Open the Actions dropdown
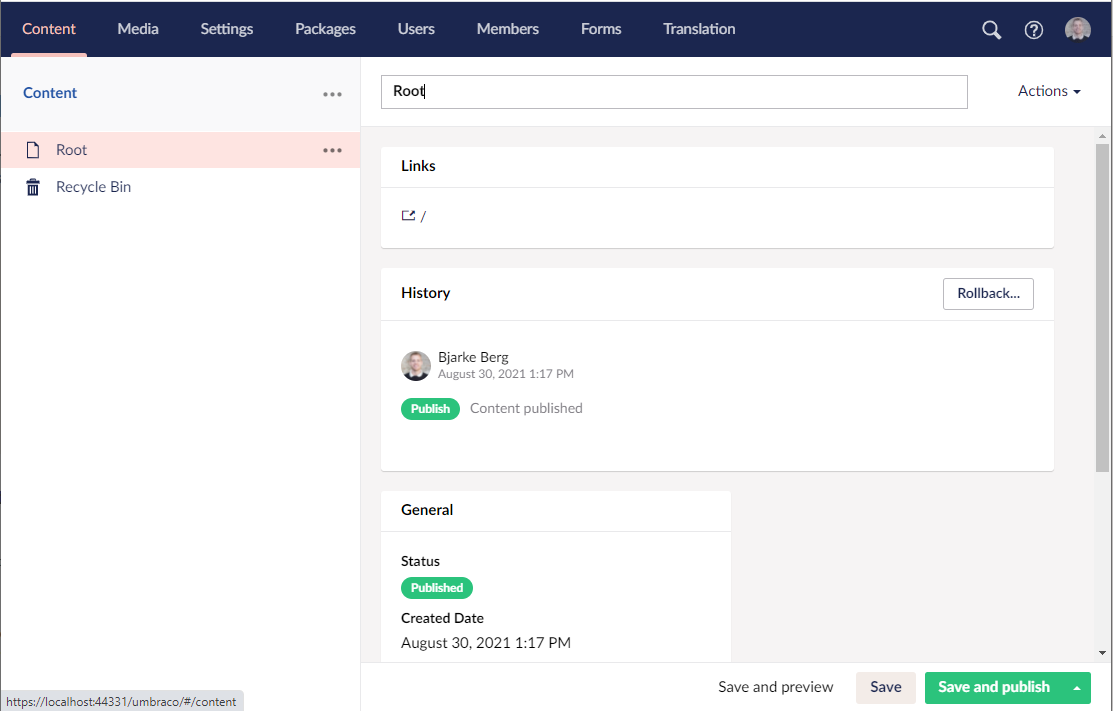The width and height of the screenshot is (1113, 711). (x=1048, y=91)
